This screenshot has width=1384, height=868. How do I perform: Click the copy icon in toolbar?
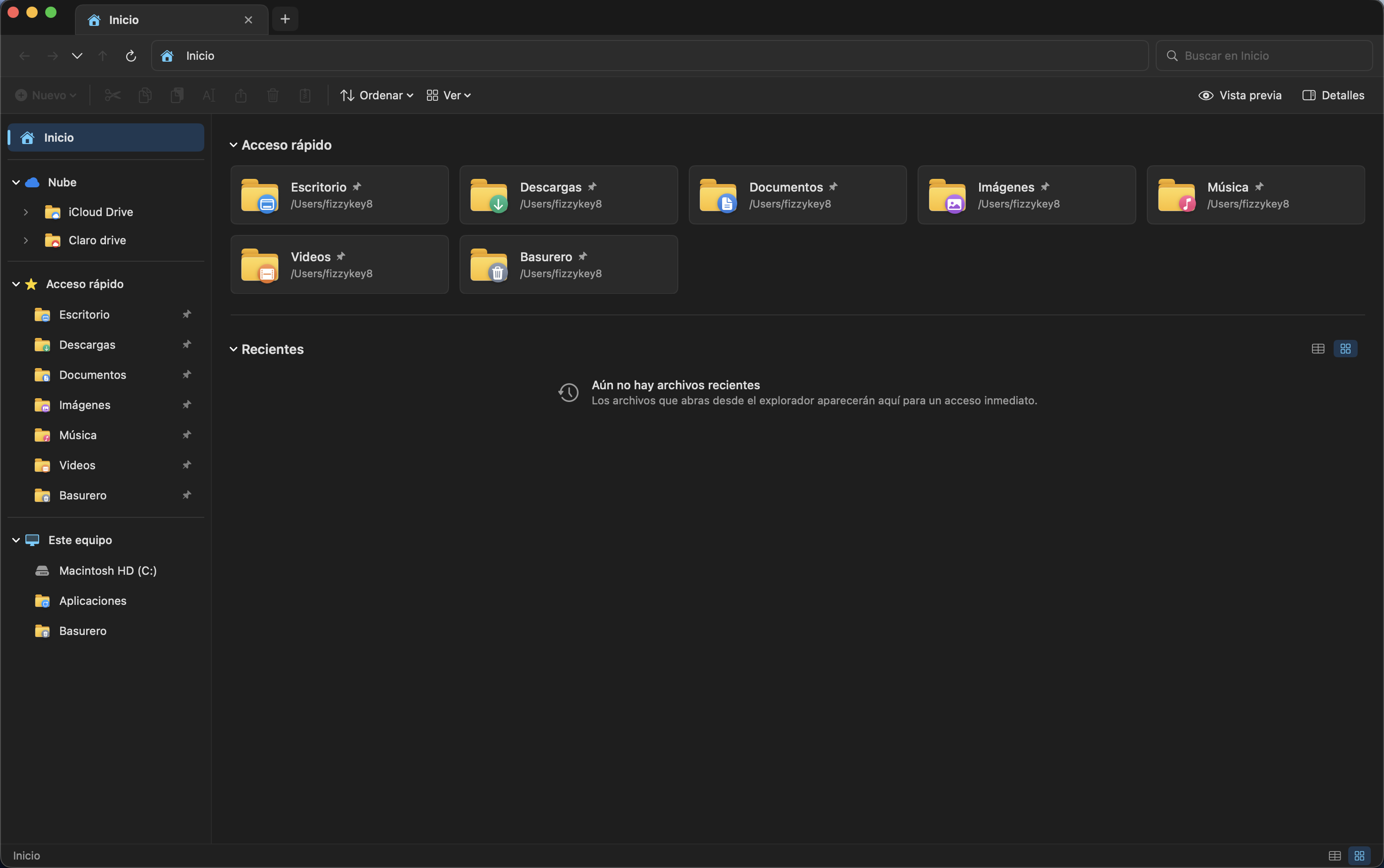coord(145,95)
